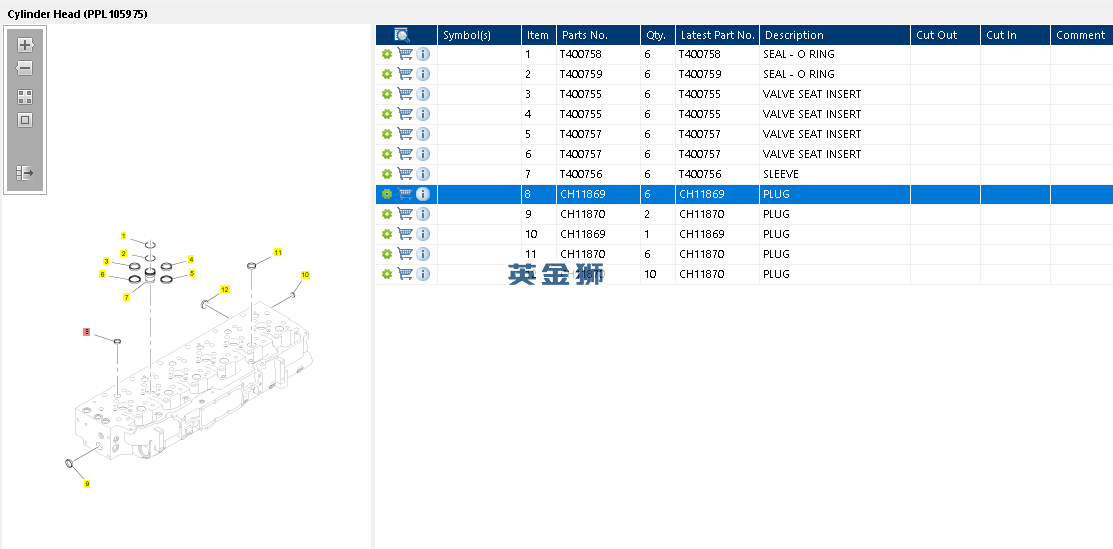Click green gear icon for item 3
Image resolution: width=1113 pixels, height=549 pixels.
click(x=387, y=94)
